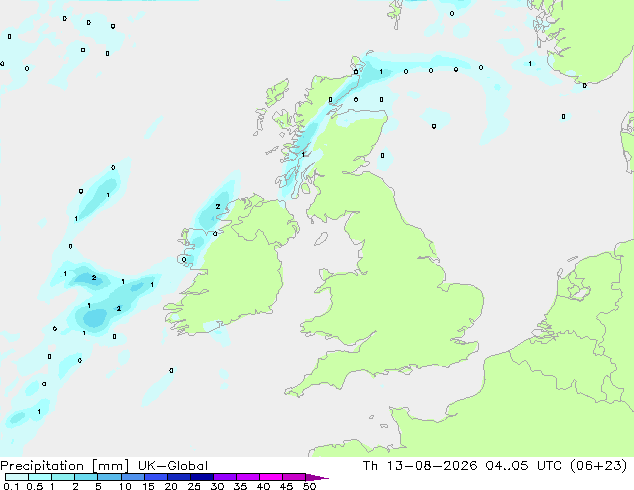
Task: Click the 1–2 mm legend color swatch
Action: 63,477
